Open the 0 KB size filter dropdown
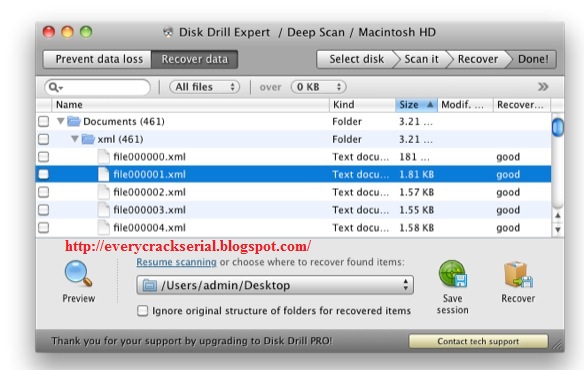Image resolution: width=584 pixels, height=370 pixels. pos(318,87)
